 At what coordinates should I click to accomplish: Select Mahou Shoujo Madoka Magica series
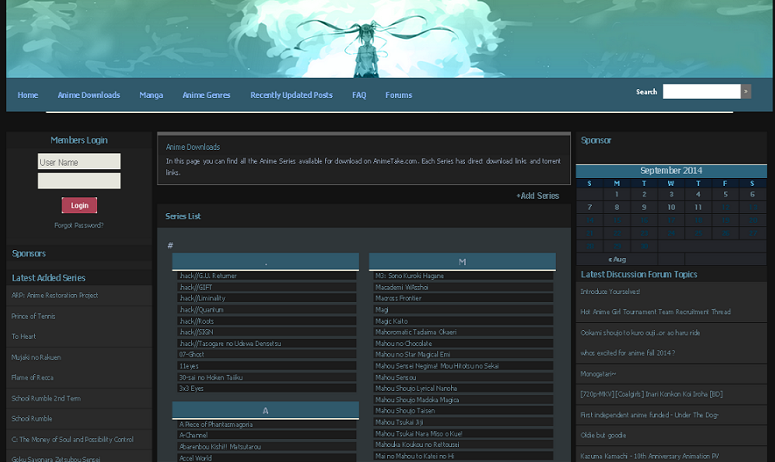(x=417, y=399)
